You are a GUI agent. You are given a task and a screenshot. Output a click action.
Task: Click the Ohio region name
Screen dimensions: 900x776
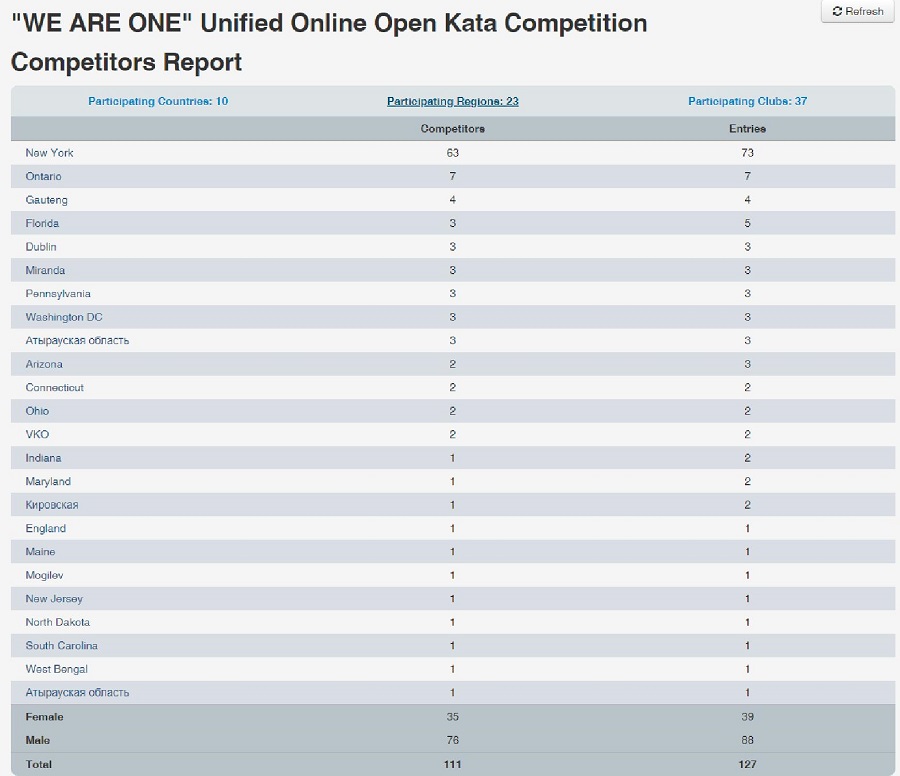pos(37,411)
